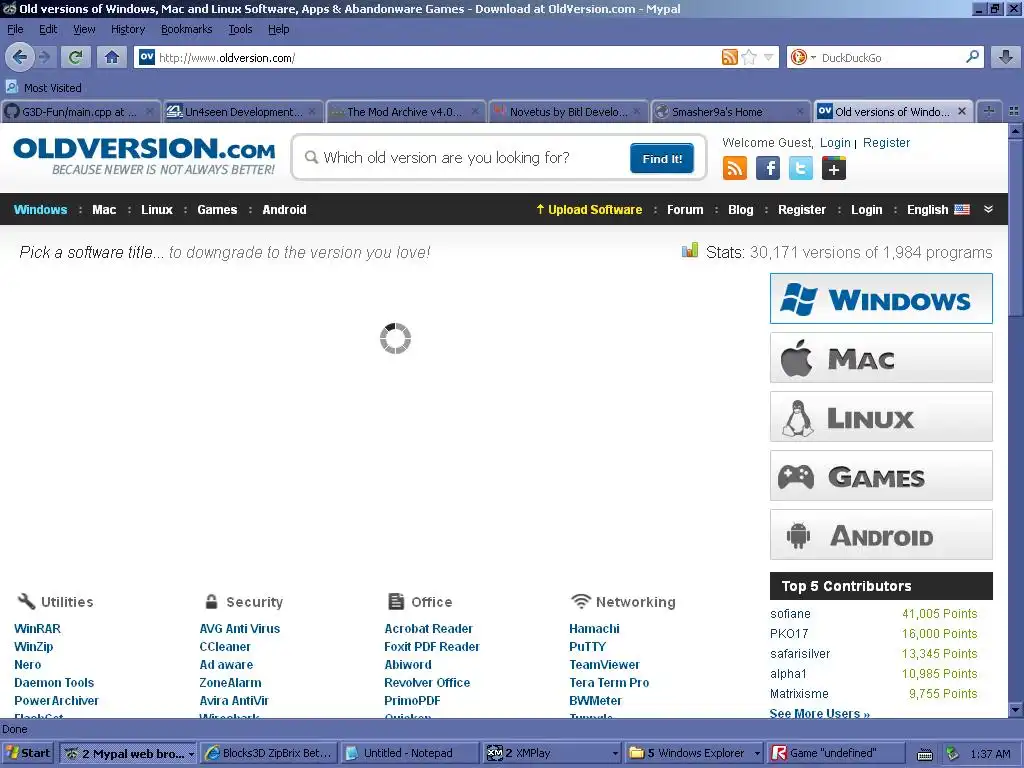This screenshot has width=1024, height=768.
Task: Switch to the Novetus by Bitl tab
Action: 568,112
